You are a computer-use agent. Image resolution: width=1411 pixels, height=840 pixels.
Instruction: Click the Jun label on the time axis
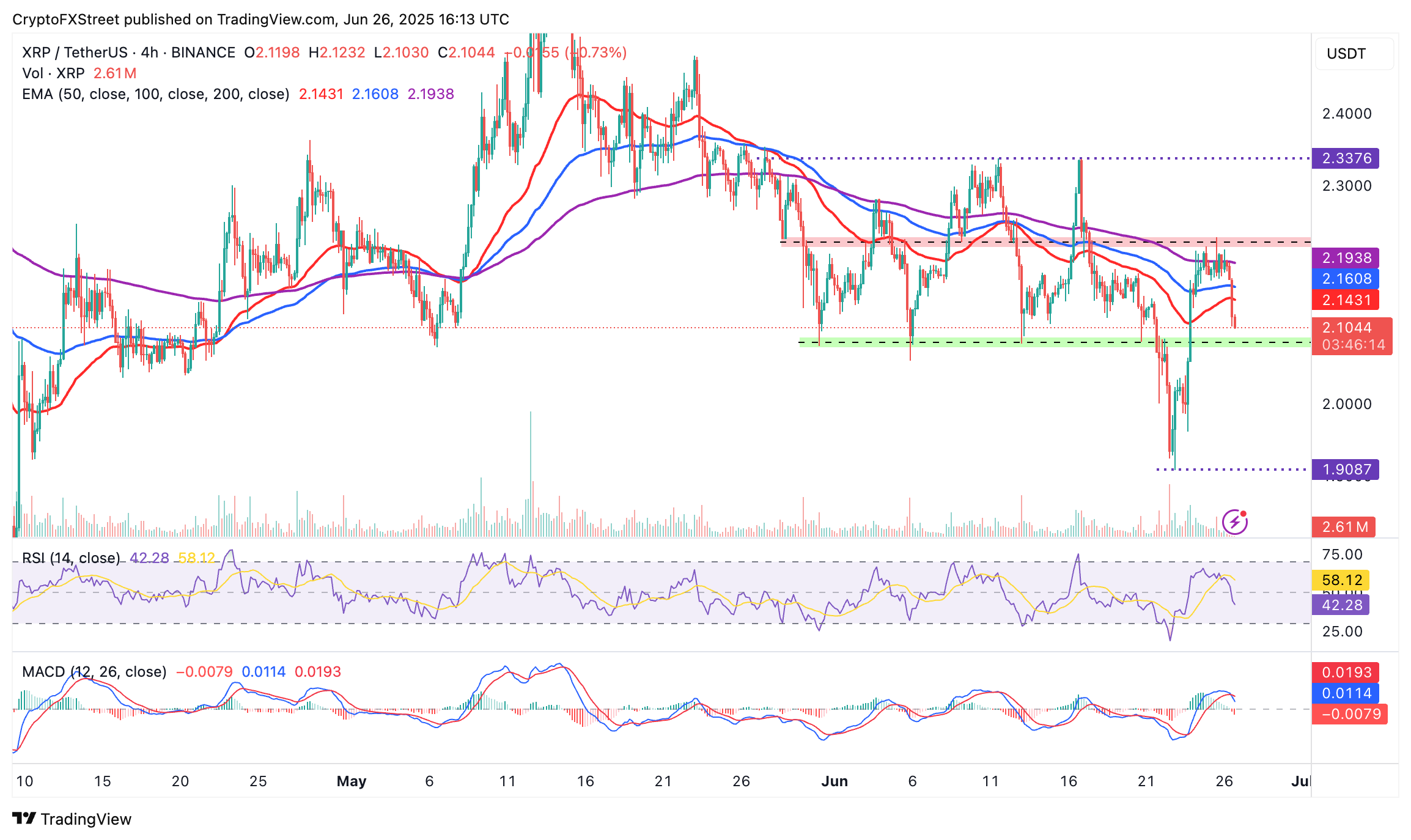coord(834,781)
